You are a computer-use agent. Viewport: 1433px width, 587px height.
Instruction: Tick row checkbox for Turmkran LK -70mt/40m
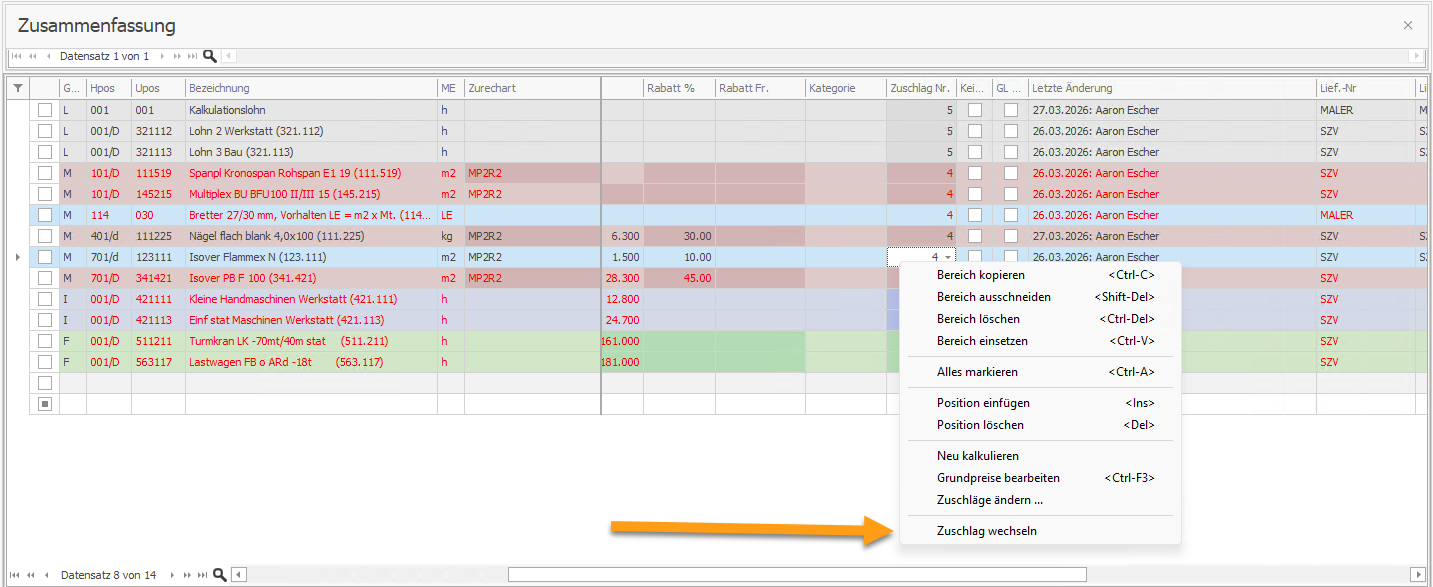point(44,341)
